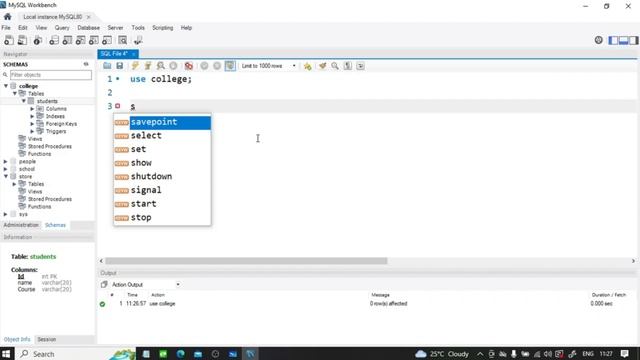Screen dimensions: 640x360
Task: Click the create new view icon
Action: [81, 40]
